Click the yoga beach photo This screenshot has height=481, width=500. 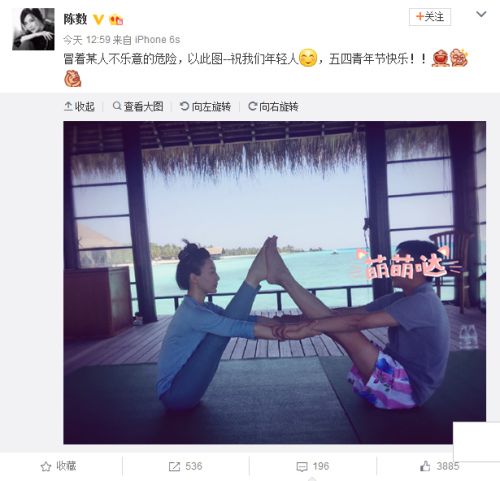[274, 282]
